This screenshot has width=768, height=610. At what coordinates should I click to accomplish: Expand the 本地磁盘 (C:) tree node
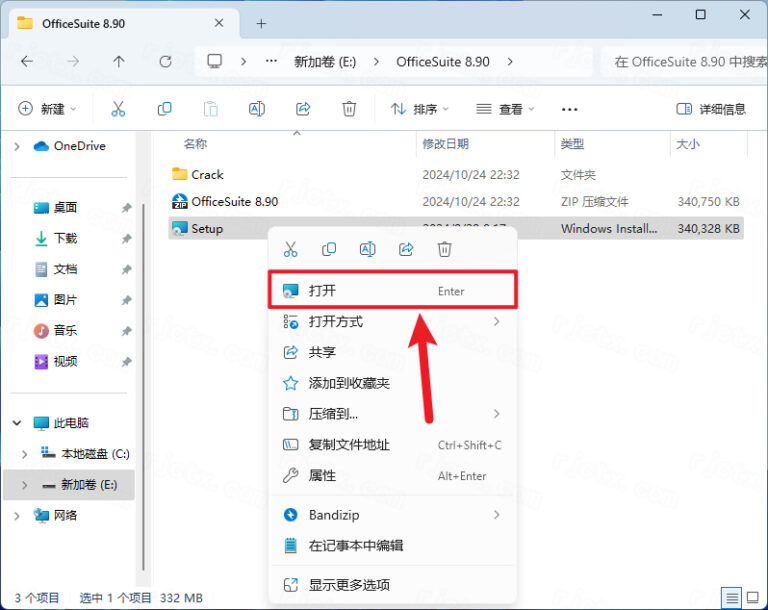25,454
